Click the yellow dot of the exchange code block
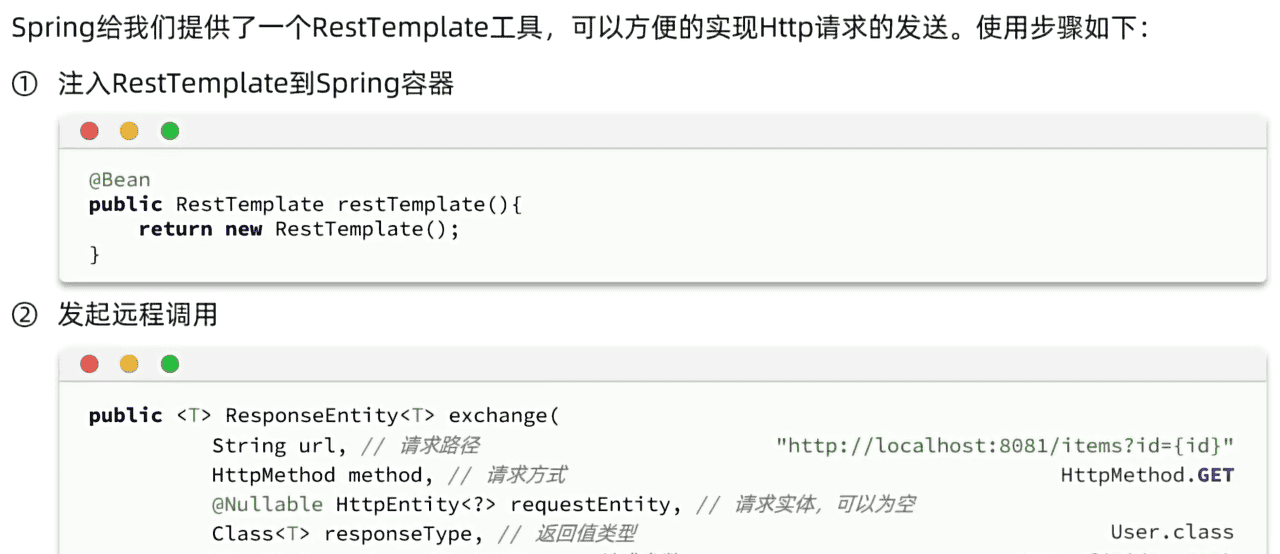This screenshot has width=1280, height=554. point(129,364)
